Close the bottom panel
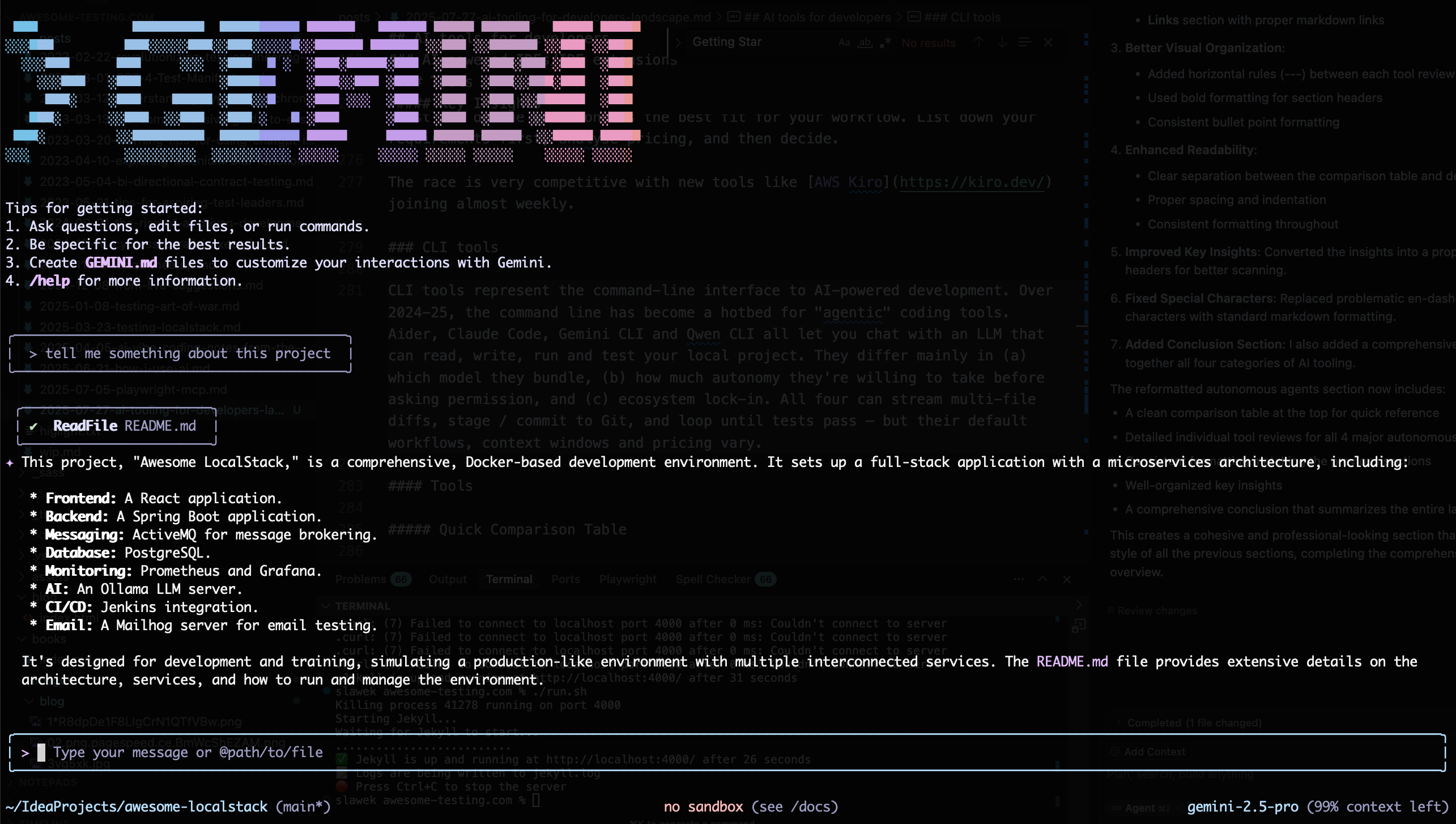The width and height of the screenshot is (1456, 824). 1067,579
